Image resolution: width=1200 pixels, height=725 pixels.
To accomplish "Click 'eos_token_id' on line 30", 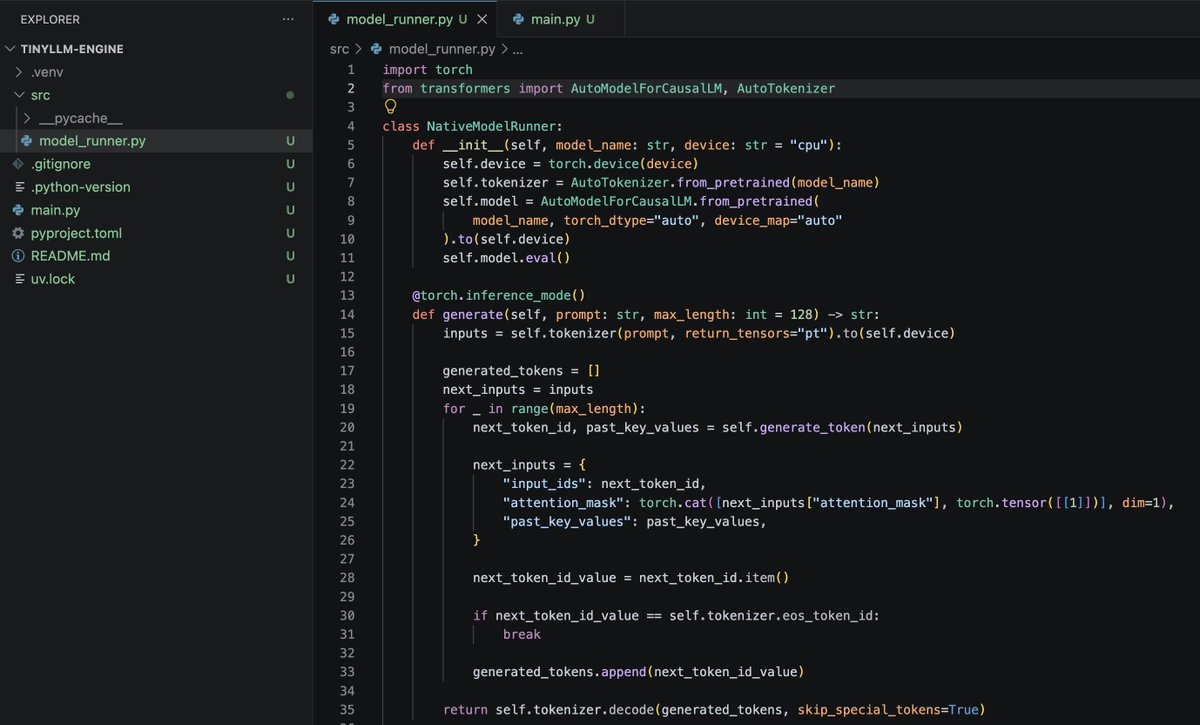I will [x=829, y=616].
